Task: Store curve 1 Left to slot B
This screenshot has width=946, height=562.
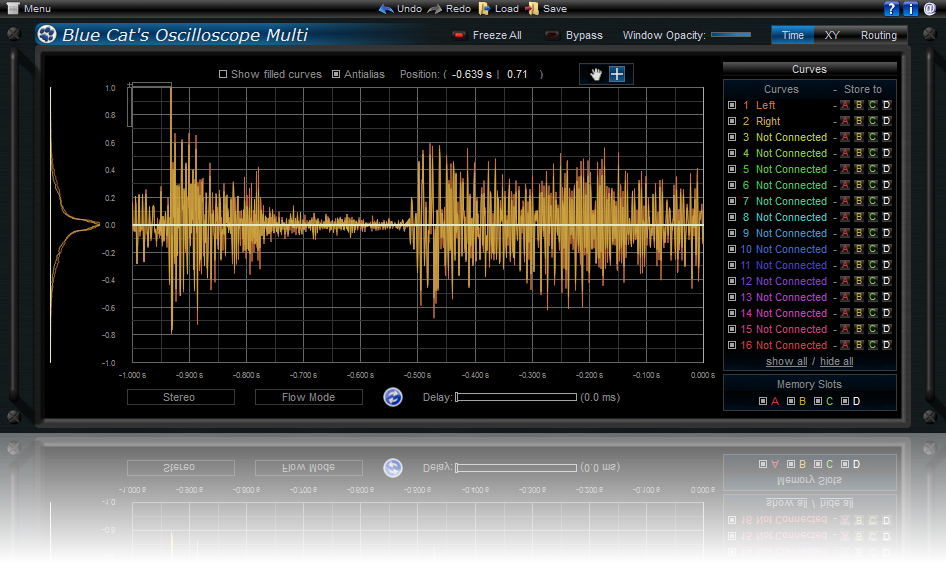Action: pos(859,105)
